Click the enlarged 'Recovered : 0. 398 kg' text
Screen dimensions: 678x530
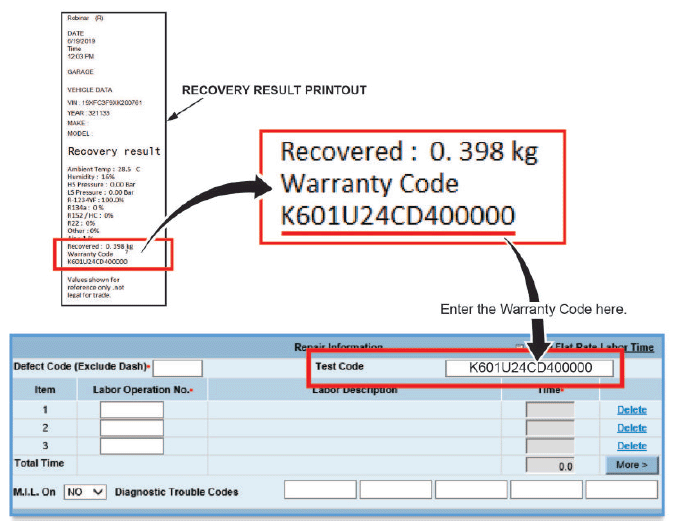[409, 152]
